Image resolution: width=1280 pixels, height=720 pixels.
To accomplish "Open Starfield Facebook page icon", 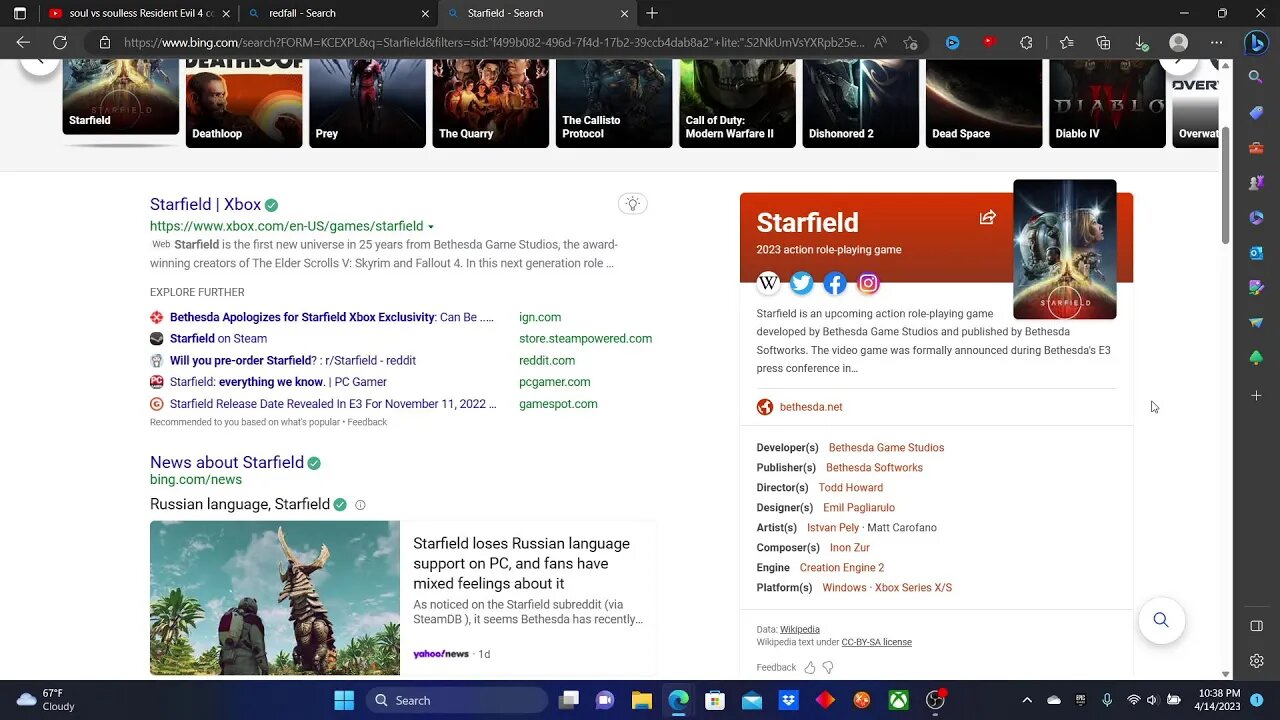I will coord(835,283).
